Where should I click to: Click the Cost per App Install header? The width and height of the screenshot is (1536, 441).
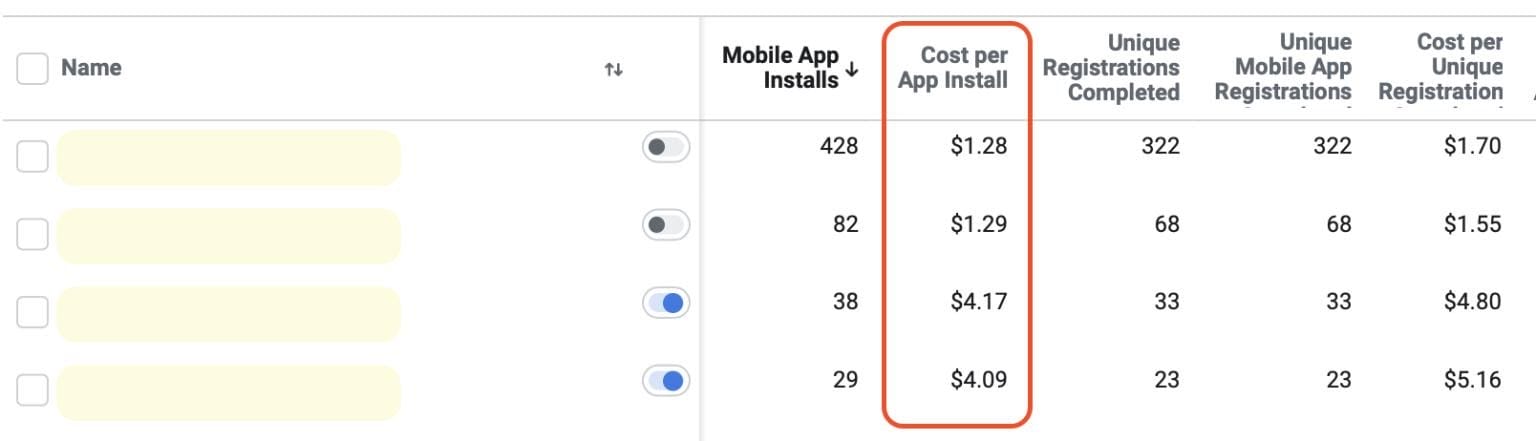tap(953, 68)
